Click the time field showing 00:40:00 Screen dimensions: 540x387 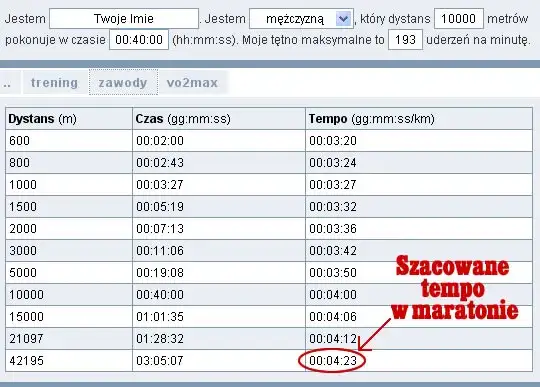[x=139, y=40]
